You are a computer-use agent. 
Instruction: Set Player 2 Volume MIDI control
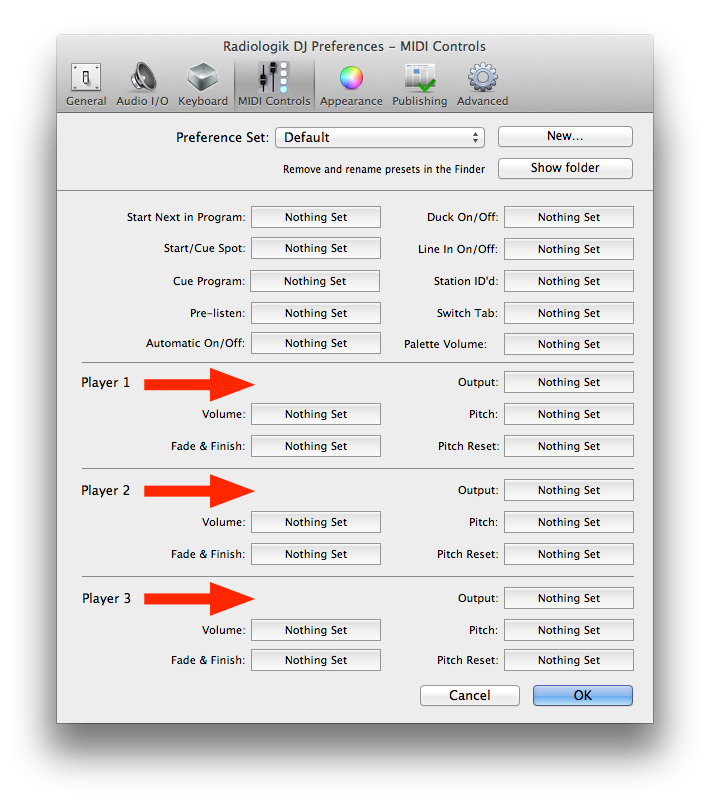[x=316, y=522]
